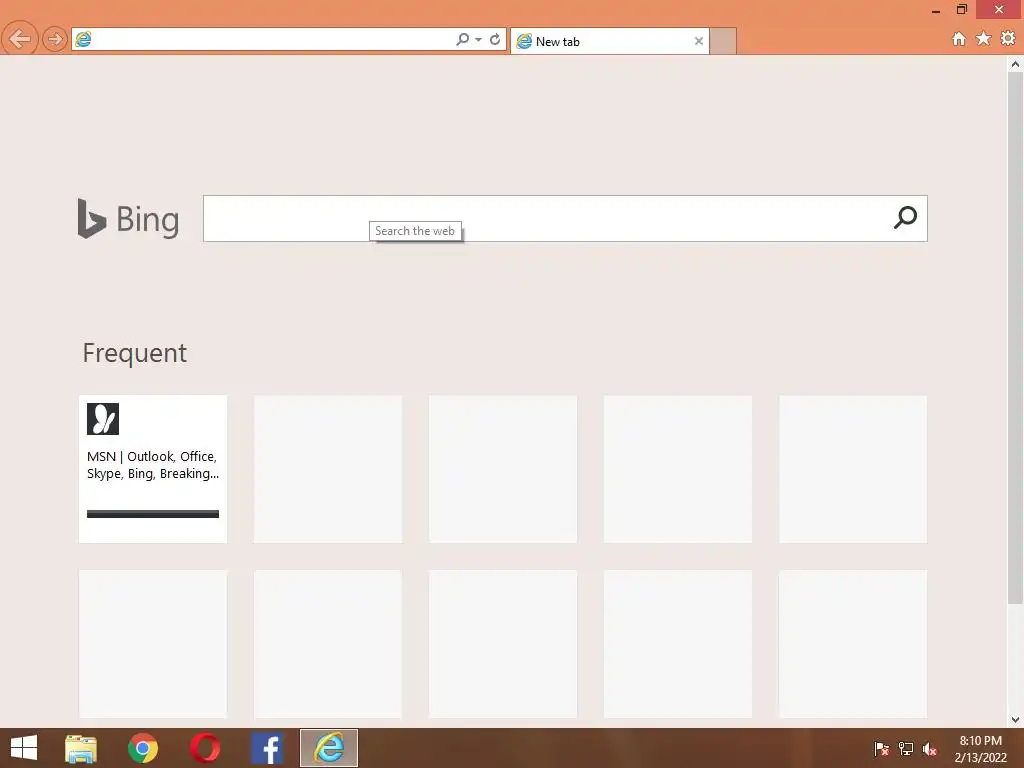Open the Tools gear menu
1024x768 pixels.
[x=1008, y=39]
